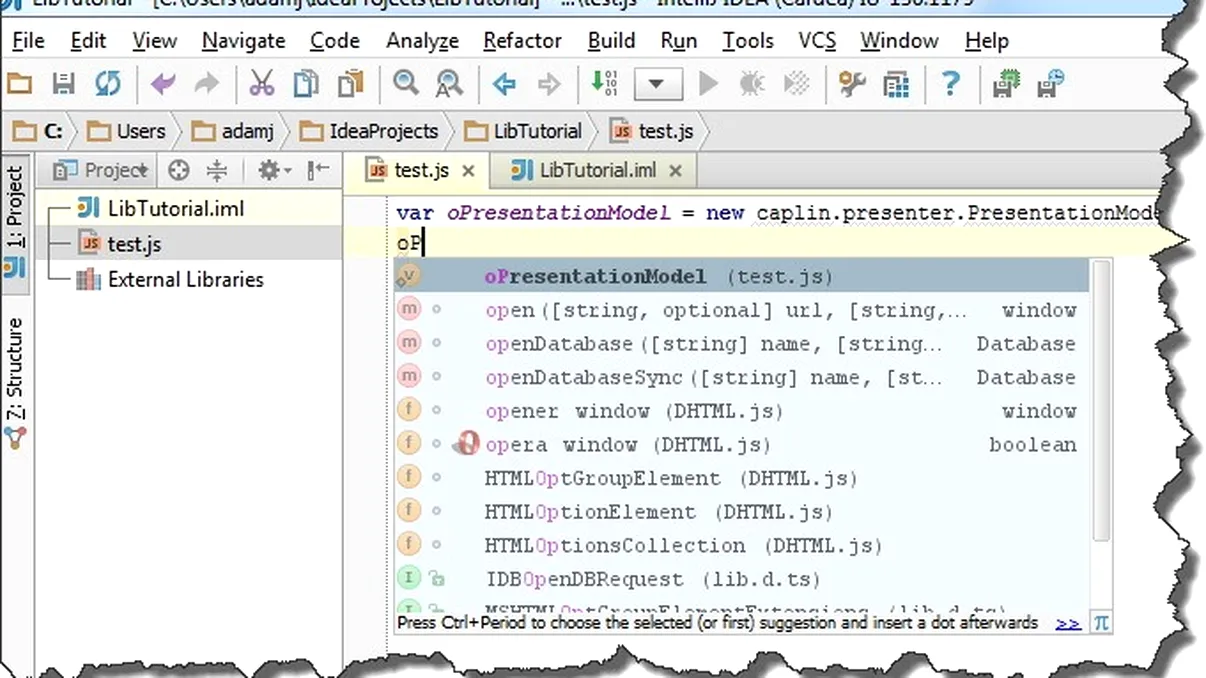Open the Project tool window settings gear dropdown
The image size is (1206, 678).
273,171
